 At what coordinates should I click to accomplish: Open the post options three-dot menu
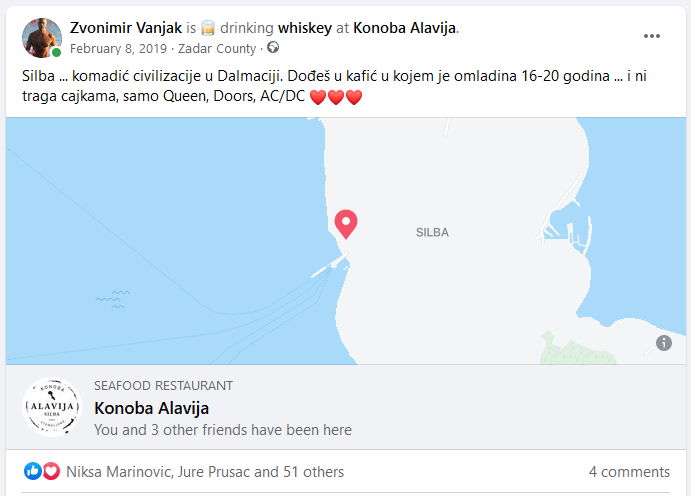pos(652,36)
